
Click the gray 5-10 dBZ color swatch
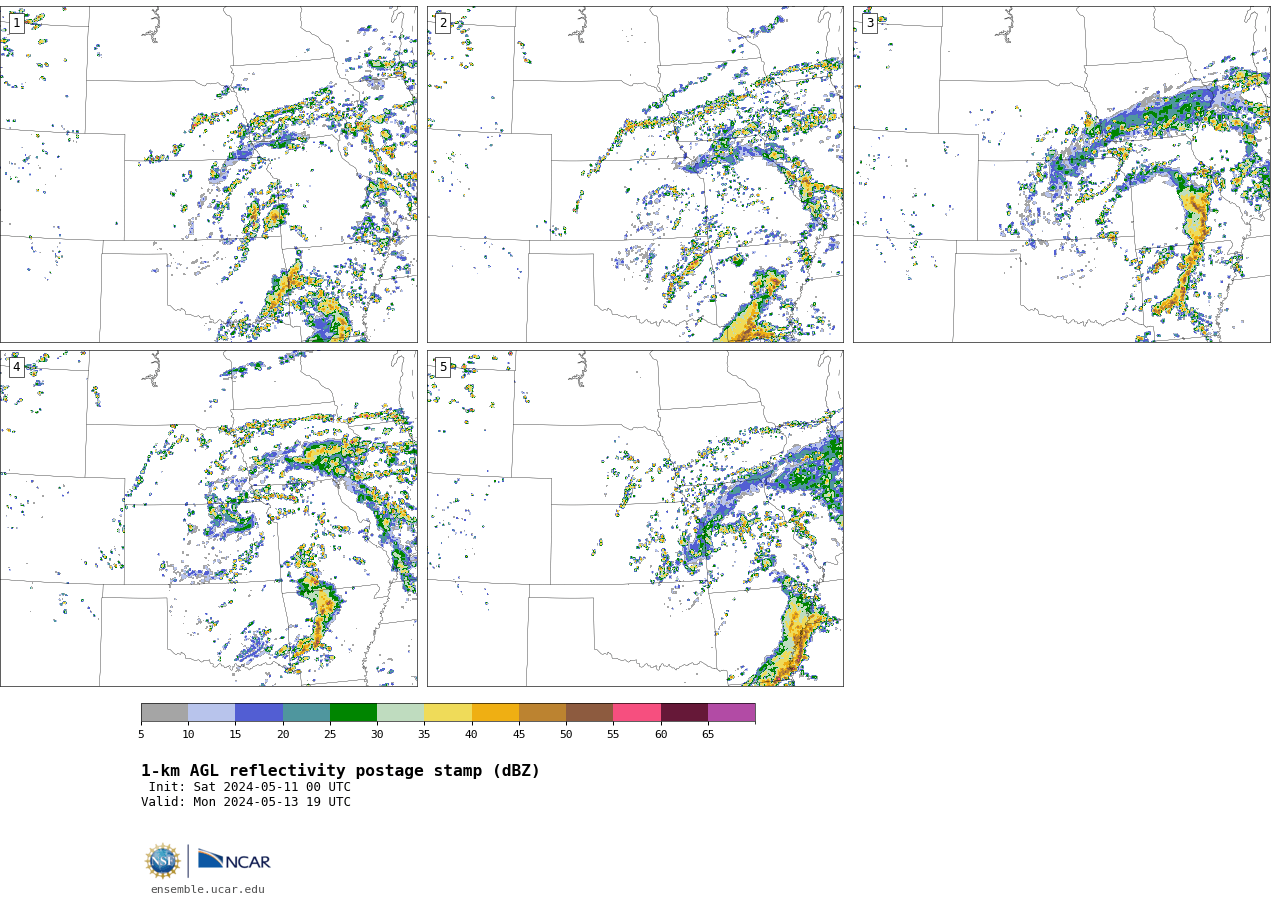tap(165, 712)
